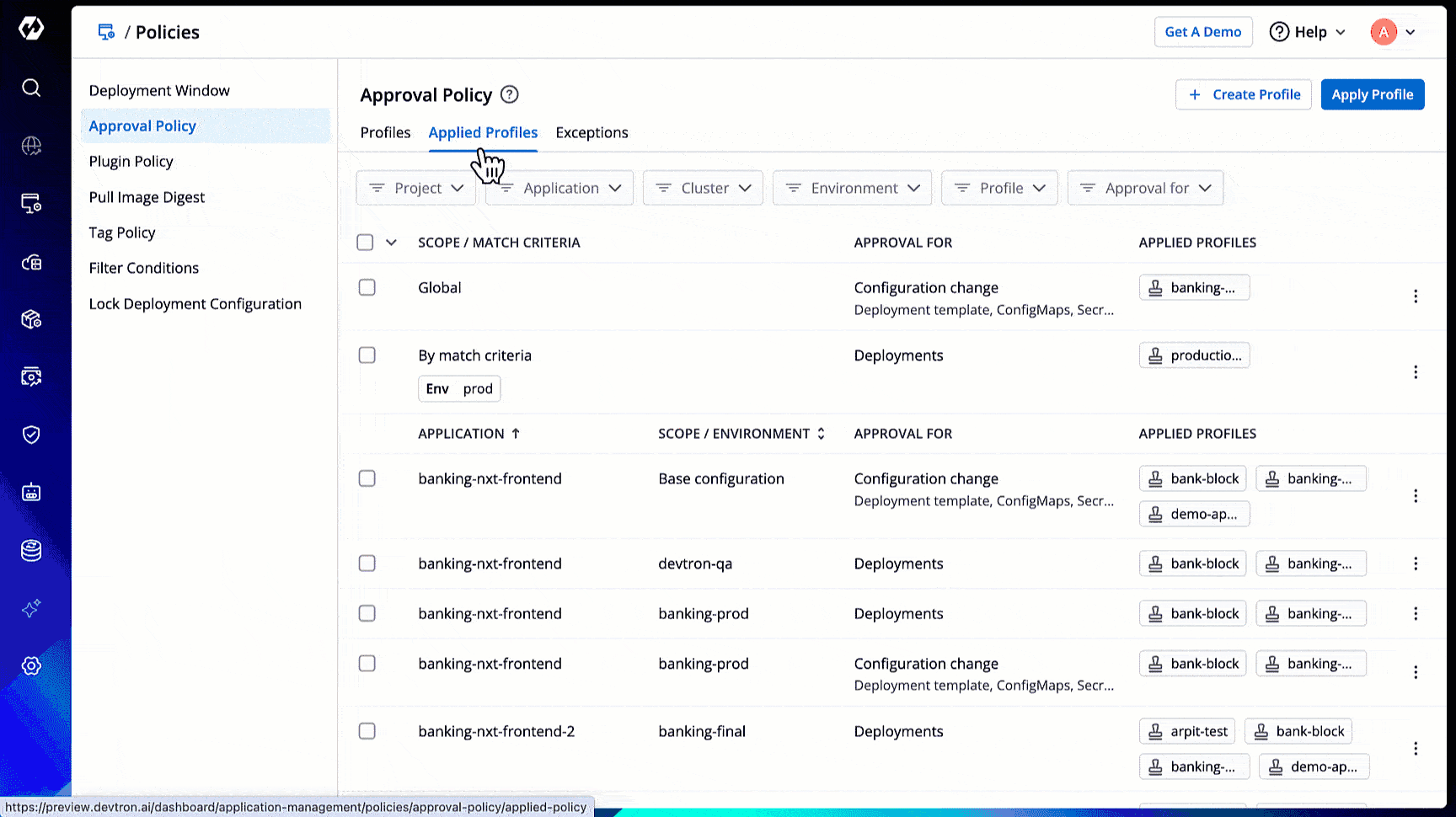Open the Environment filter dropdown
1456x817 pixels.
[x=852, y=188]
